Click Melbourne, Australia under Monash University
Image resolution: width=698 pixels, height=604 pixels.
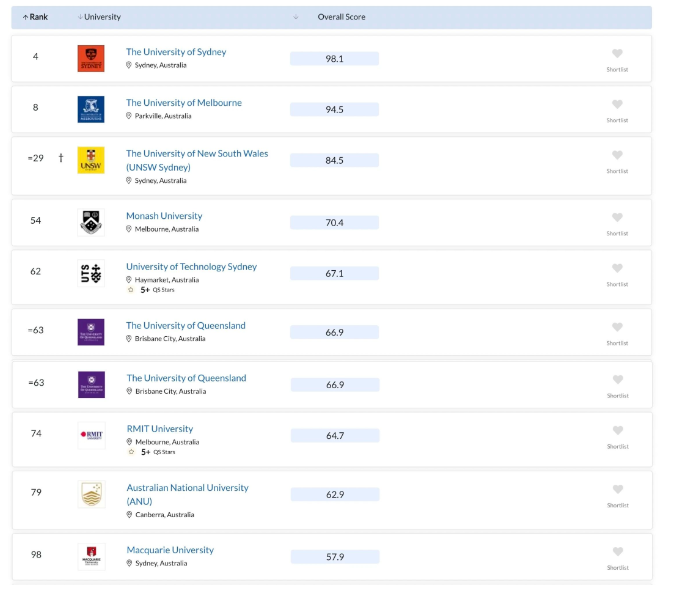(166, 229)
